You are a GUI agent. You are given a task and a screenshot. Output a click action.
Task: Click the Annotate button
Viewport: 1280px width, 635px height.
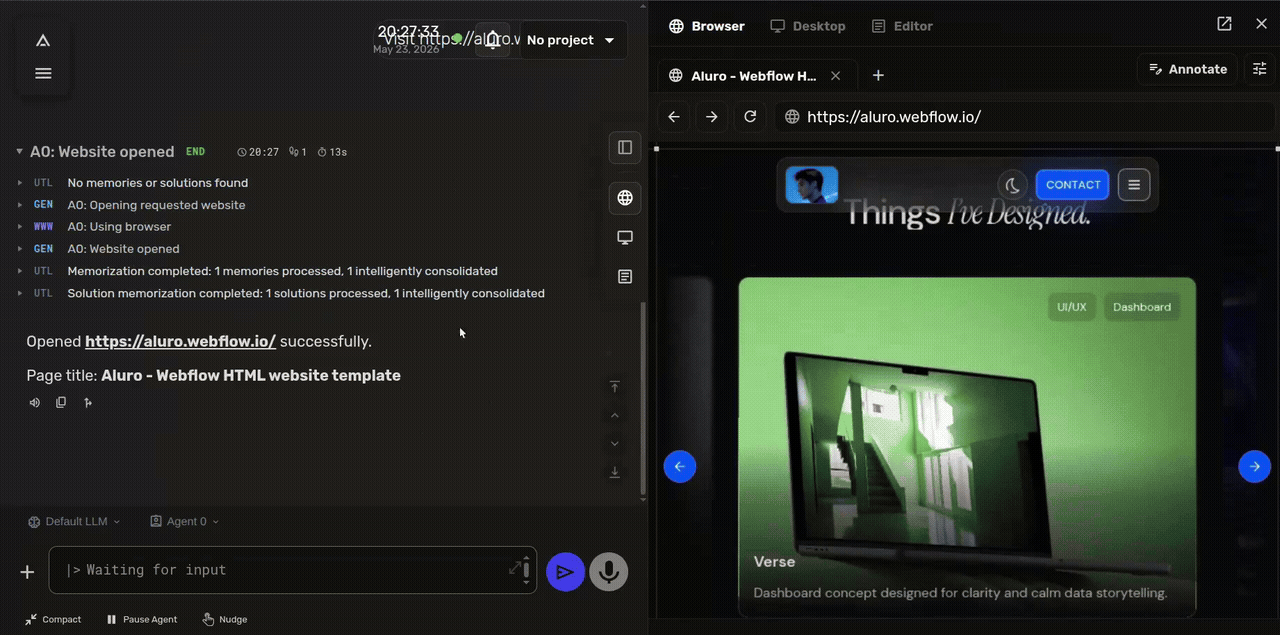tap(1188, 69)
